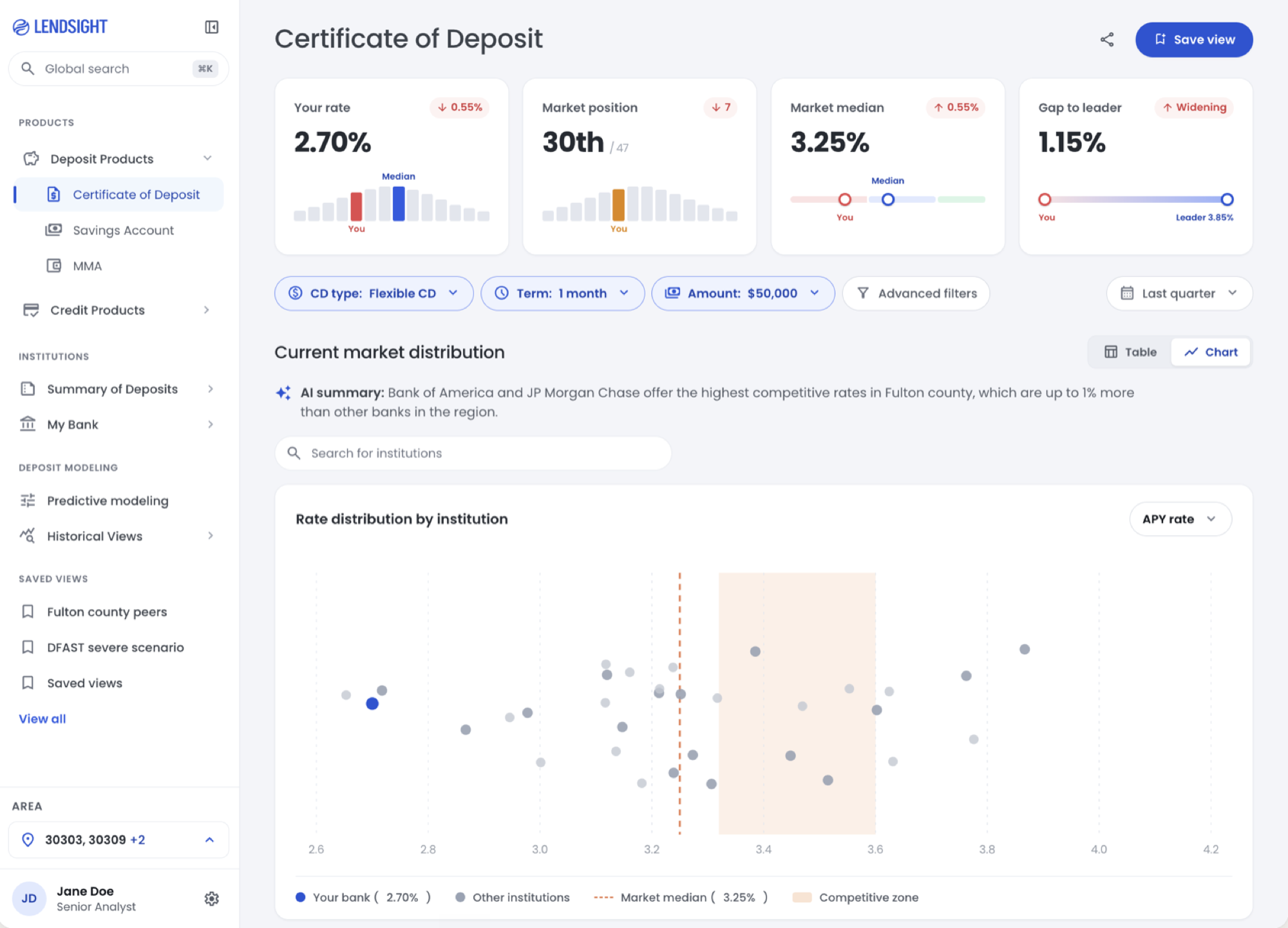The height and width of the screenshot is (928, 1288).
Task: Open the Amount $50,000 dropdown
Action: coord(743,293)
